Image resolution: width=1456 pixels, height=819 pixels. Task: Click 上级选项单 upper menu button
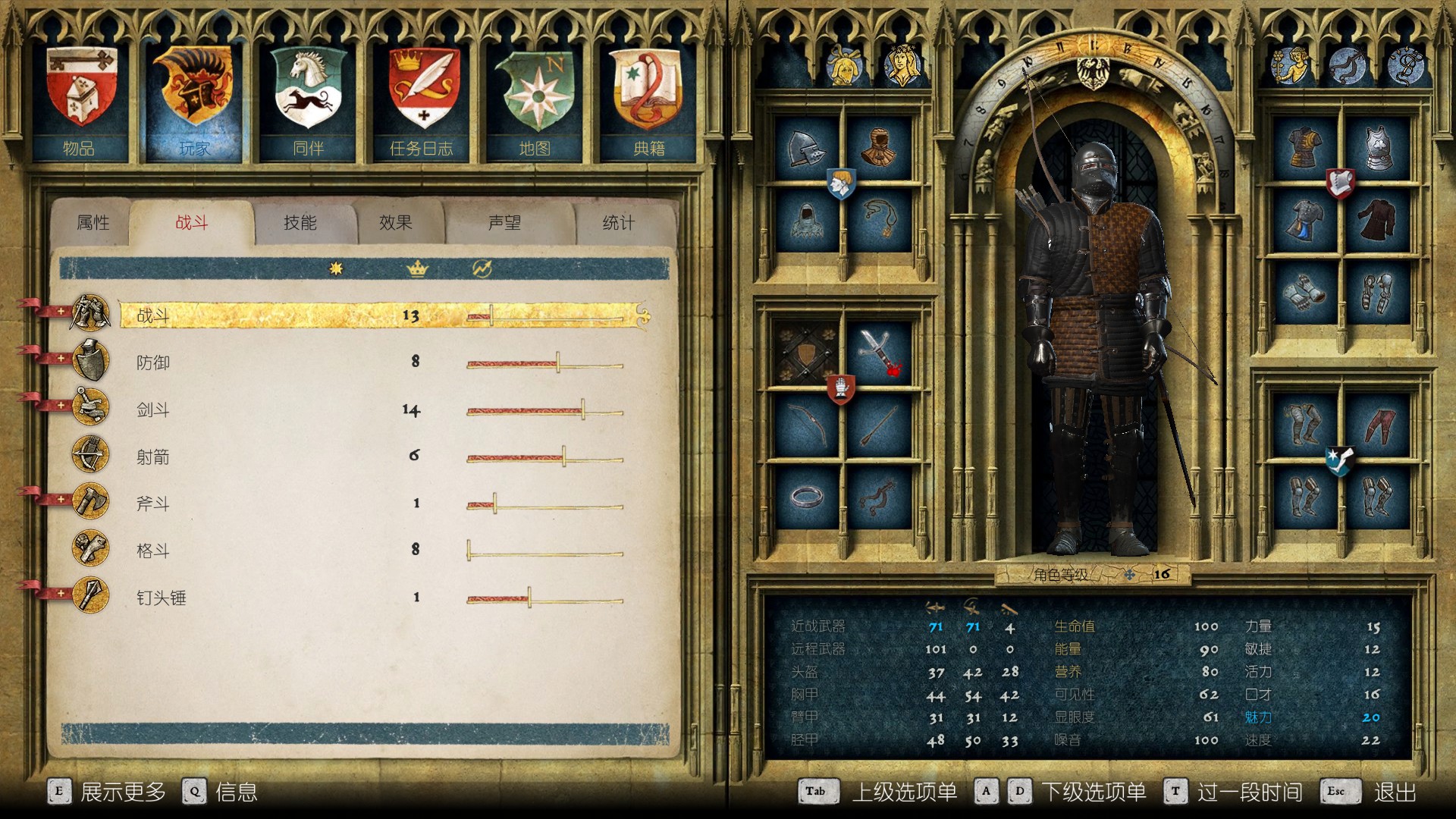point(878,792)
